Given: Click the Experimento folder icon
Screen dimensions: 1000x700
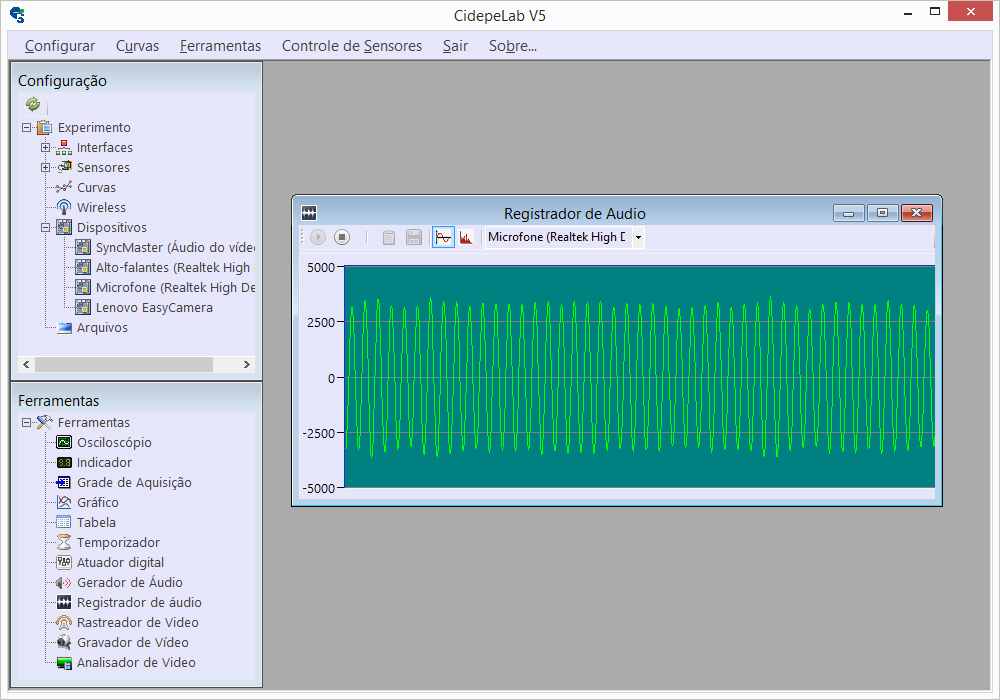Looking at the screenshot, I should [x=44, y=128].
